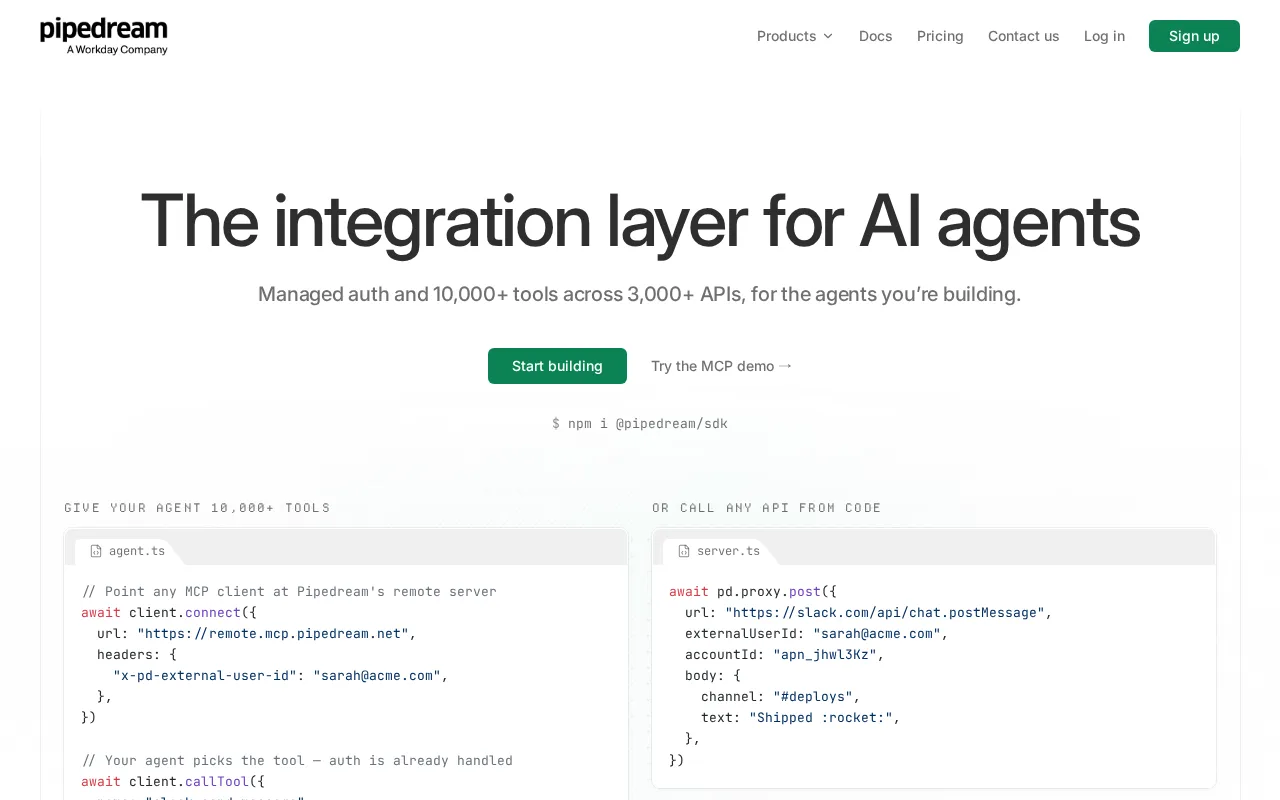Click the remote.mcp.pipedream.net URL string
This screenshot has height=800, width=1280.
tap(273, 634)
